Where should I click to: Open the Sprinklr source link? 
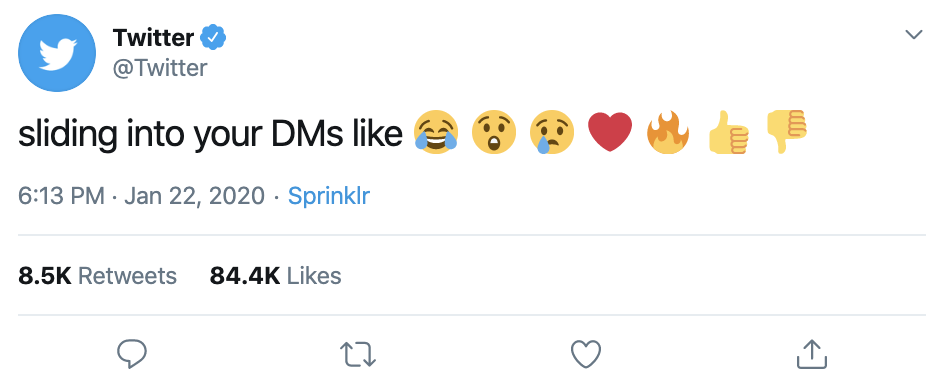pyautogui.click(x=329, y=196)
